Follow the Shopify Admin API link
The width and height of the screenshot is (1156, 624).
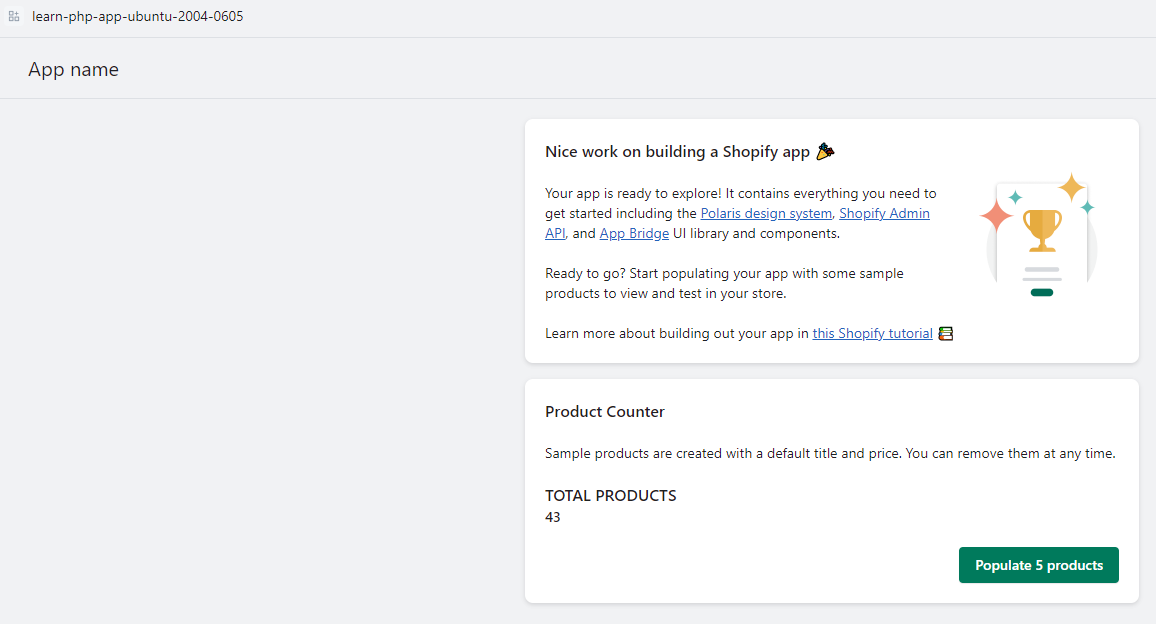(884, 214)
